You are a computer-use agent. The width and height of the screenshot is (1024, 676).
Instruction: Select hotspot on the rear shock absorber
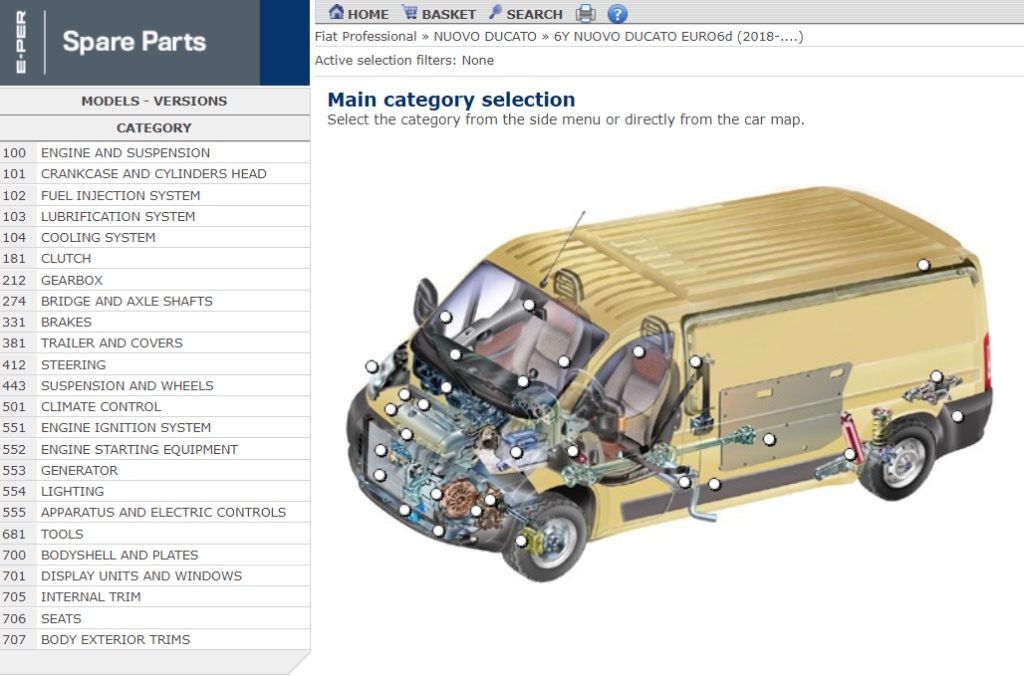850,454
